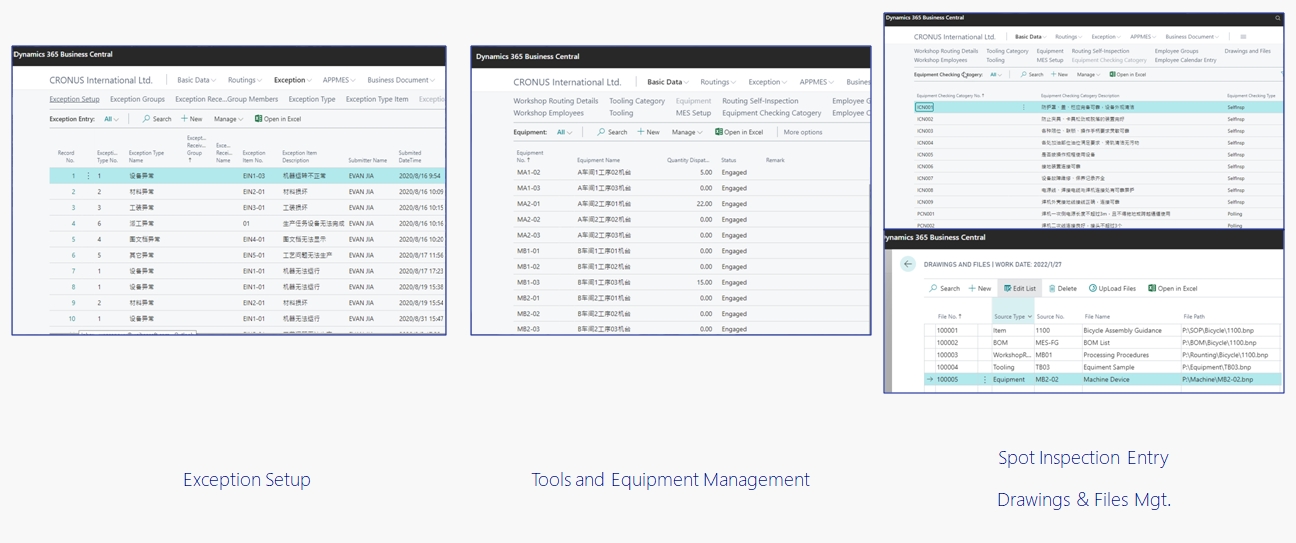The image size is (1296, 543).
Task: Open row options for exception record 1
Action: point(88,176)
